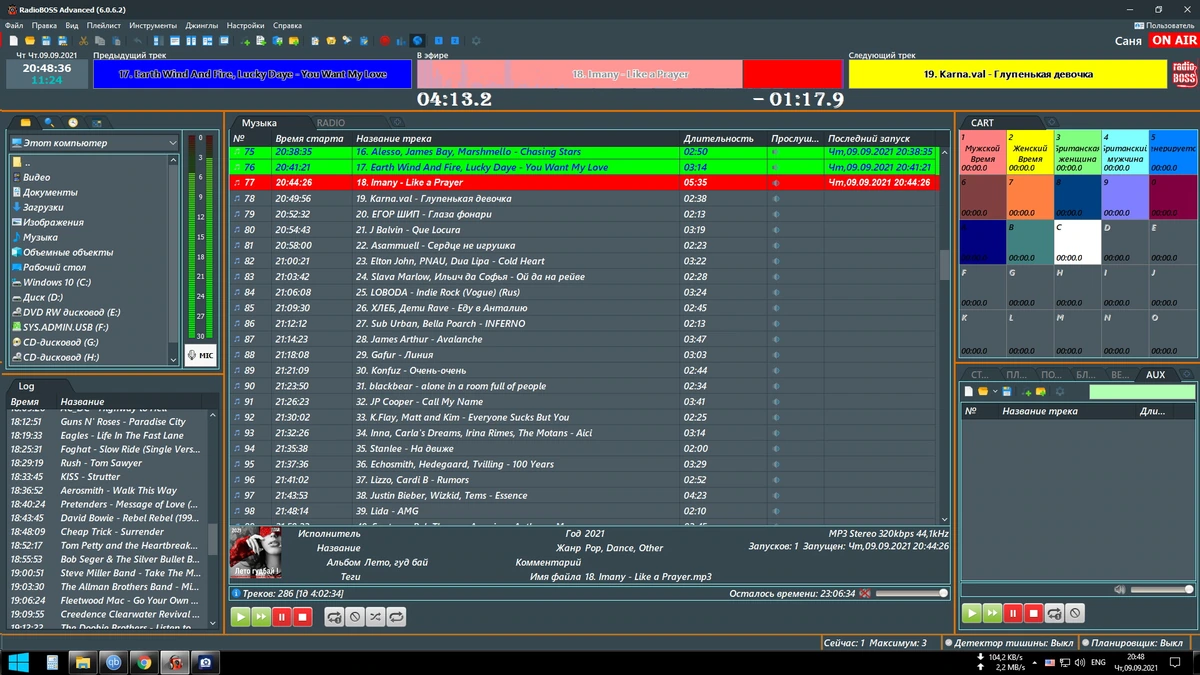Open the equalizer bars icon in the toolbar
1200x675 pixels.
coord(401,41)
